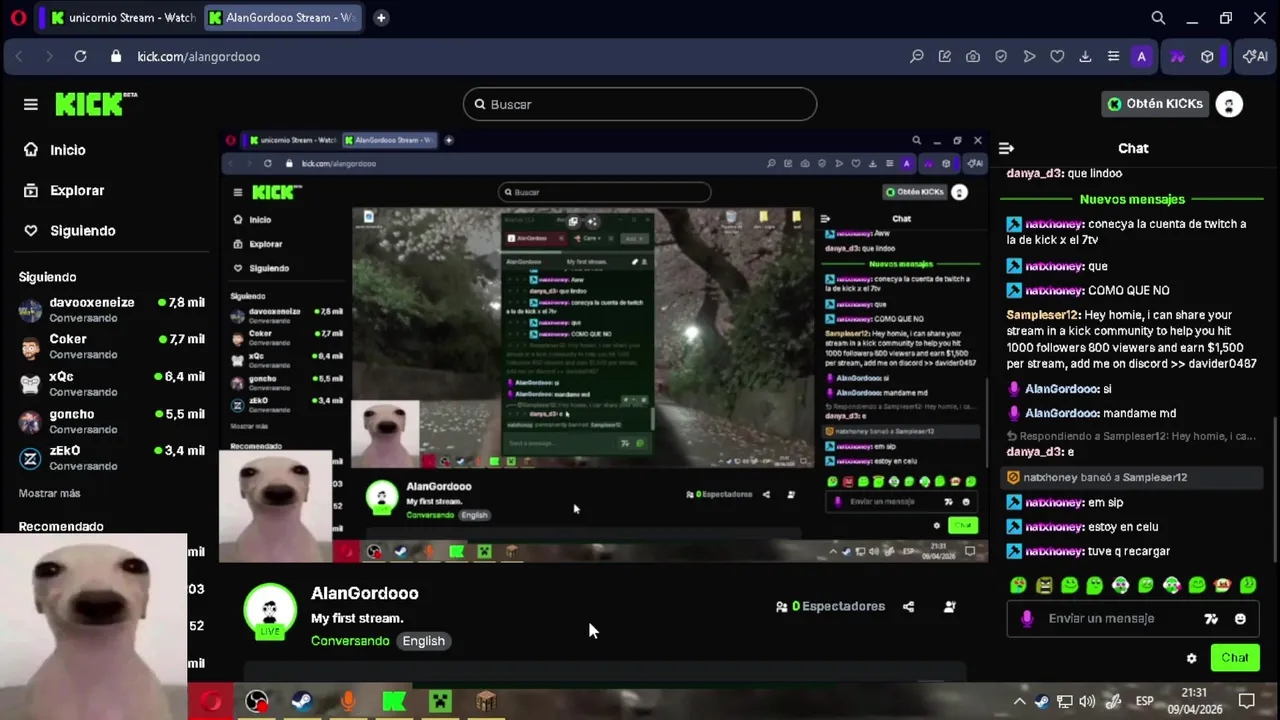
Task: Open a new browser tab
Action: click(x=381, y=18)
